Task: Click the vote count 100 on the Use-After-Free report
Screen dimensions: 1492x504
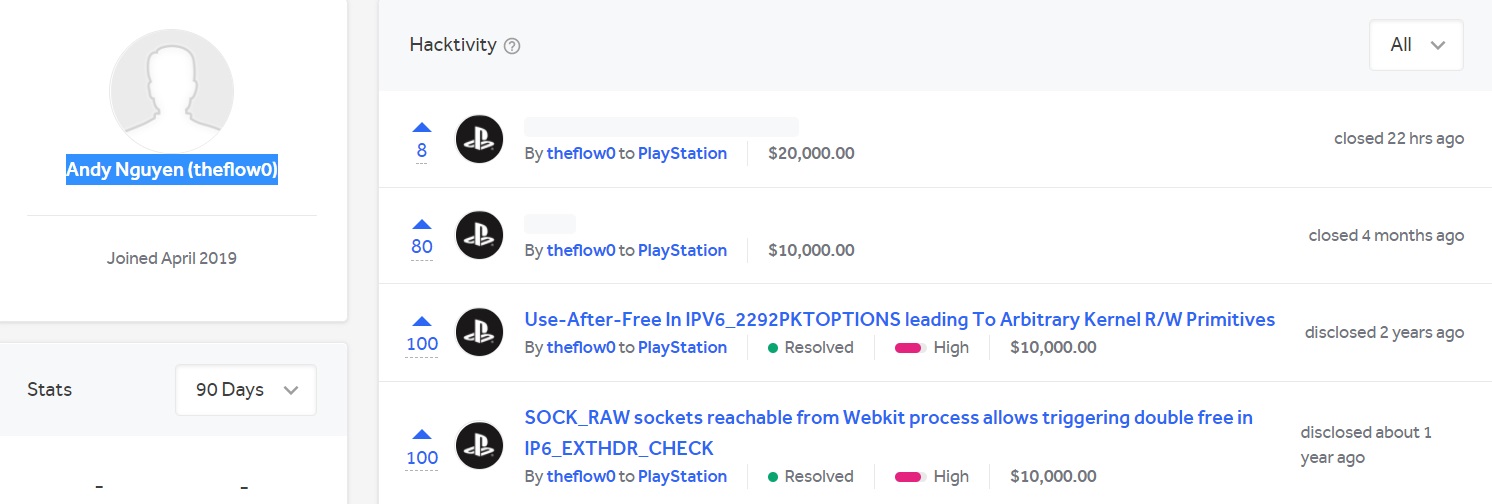Action: pos(422,344)
